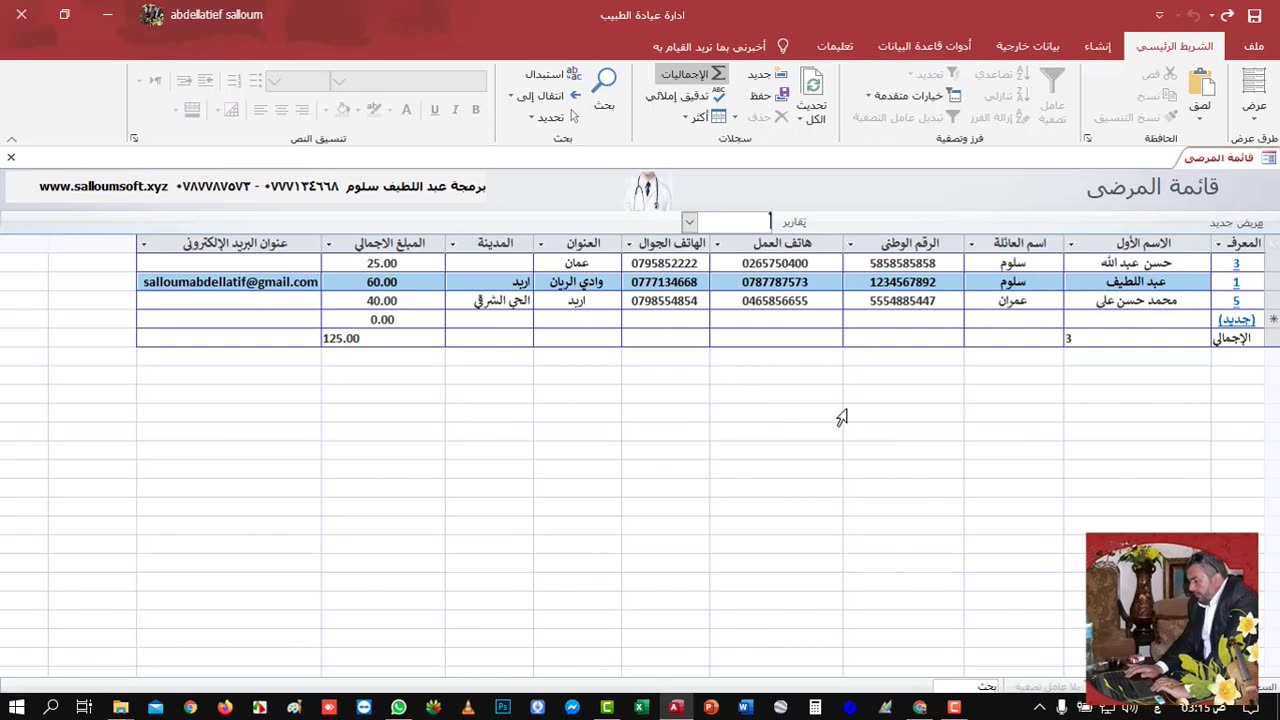The width and height of the screenshot is (1280, 720).
Task: Open filter arrow on المدينة column
Action: (453, 244)
